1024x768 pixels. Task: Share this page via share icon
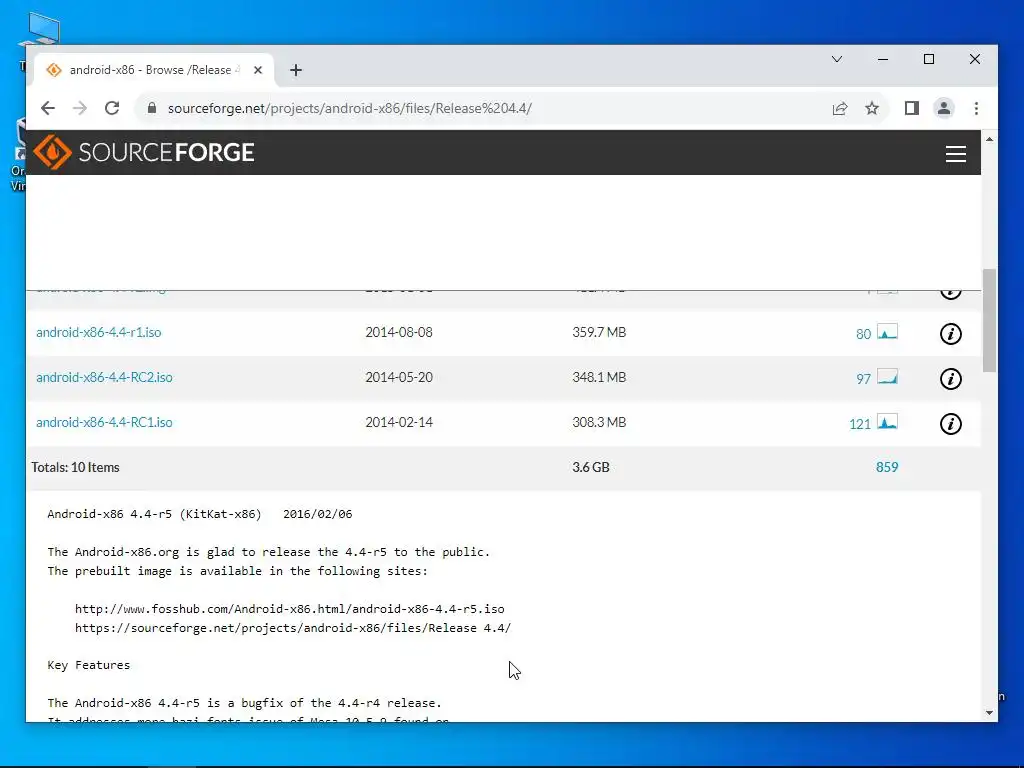[840, 108]
